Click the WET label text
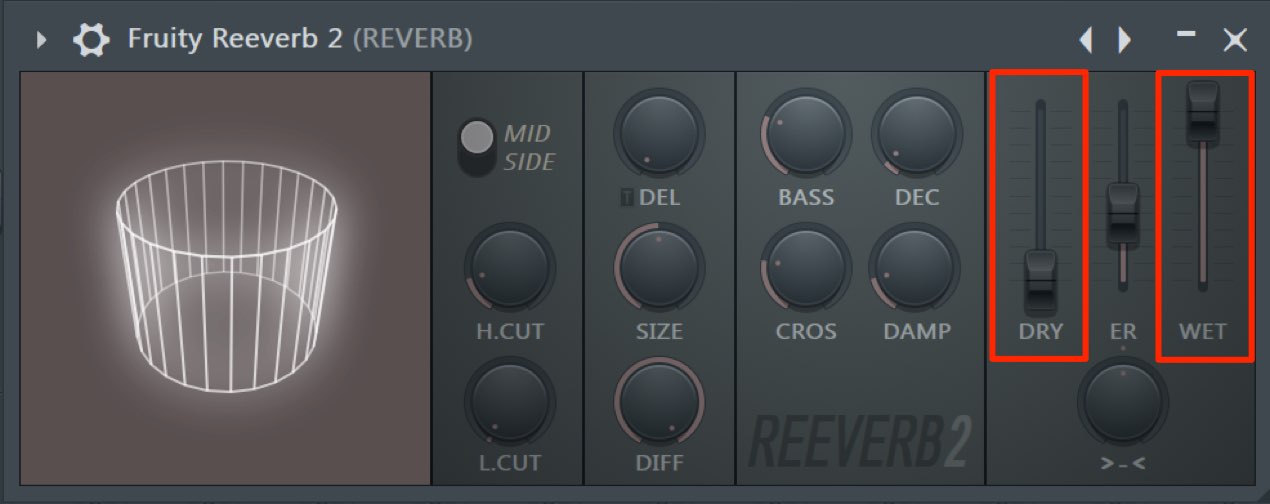The image size is (1270, 504). tap(1203, 332)
